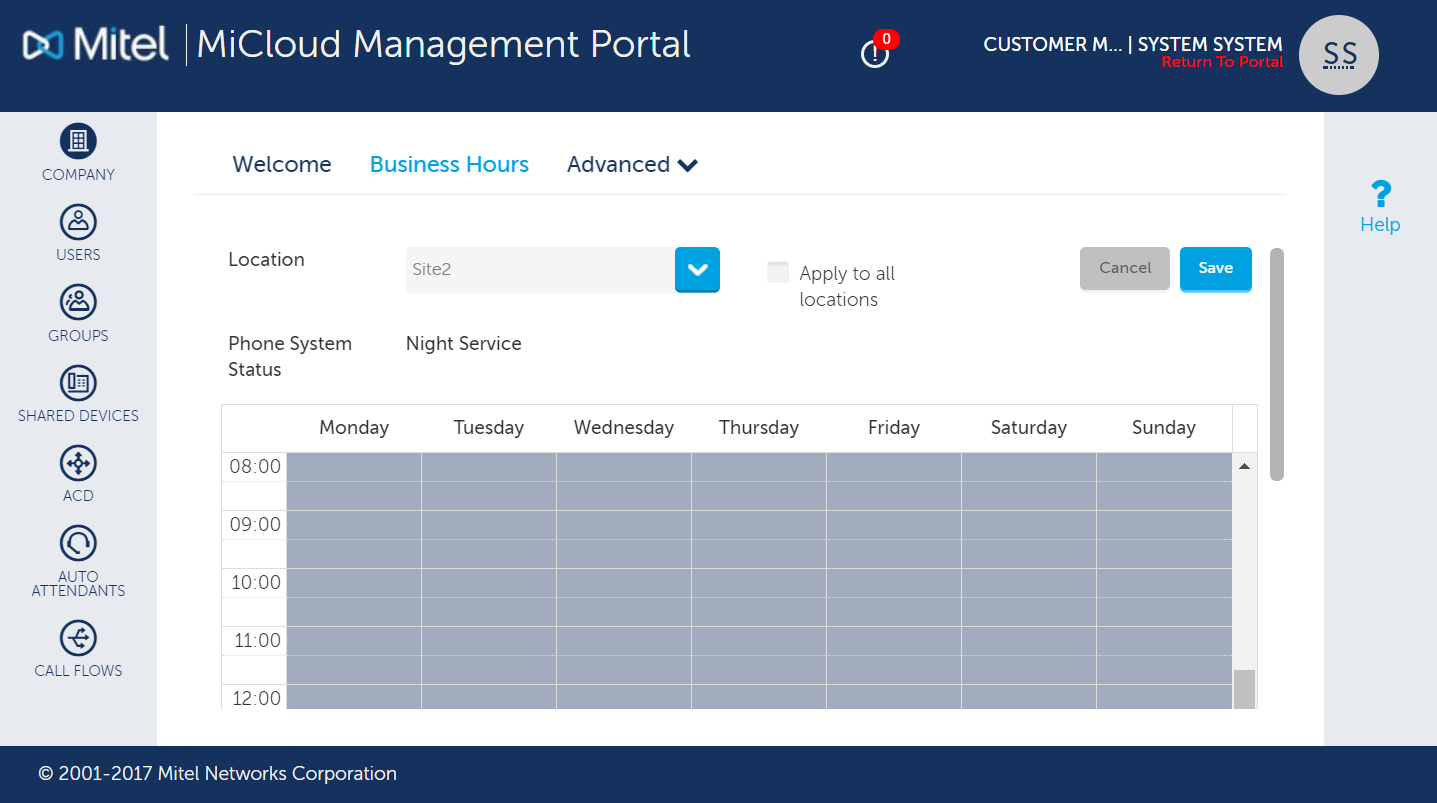Click the SS user avatar
1437x803 pixels.
click(1338, 56)
